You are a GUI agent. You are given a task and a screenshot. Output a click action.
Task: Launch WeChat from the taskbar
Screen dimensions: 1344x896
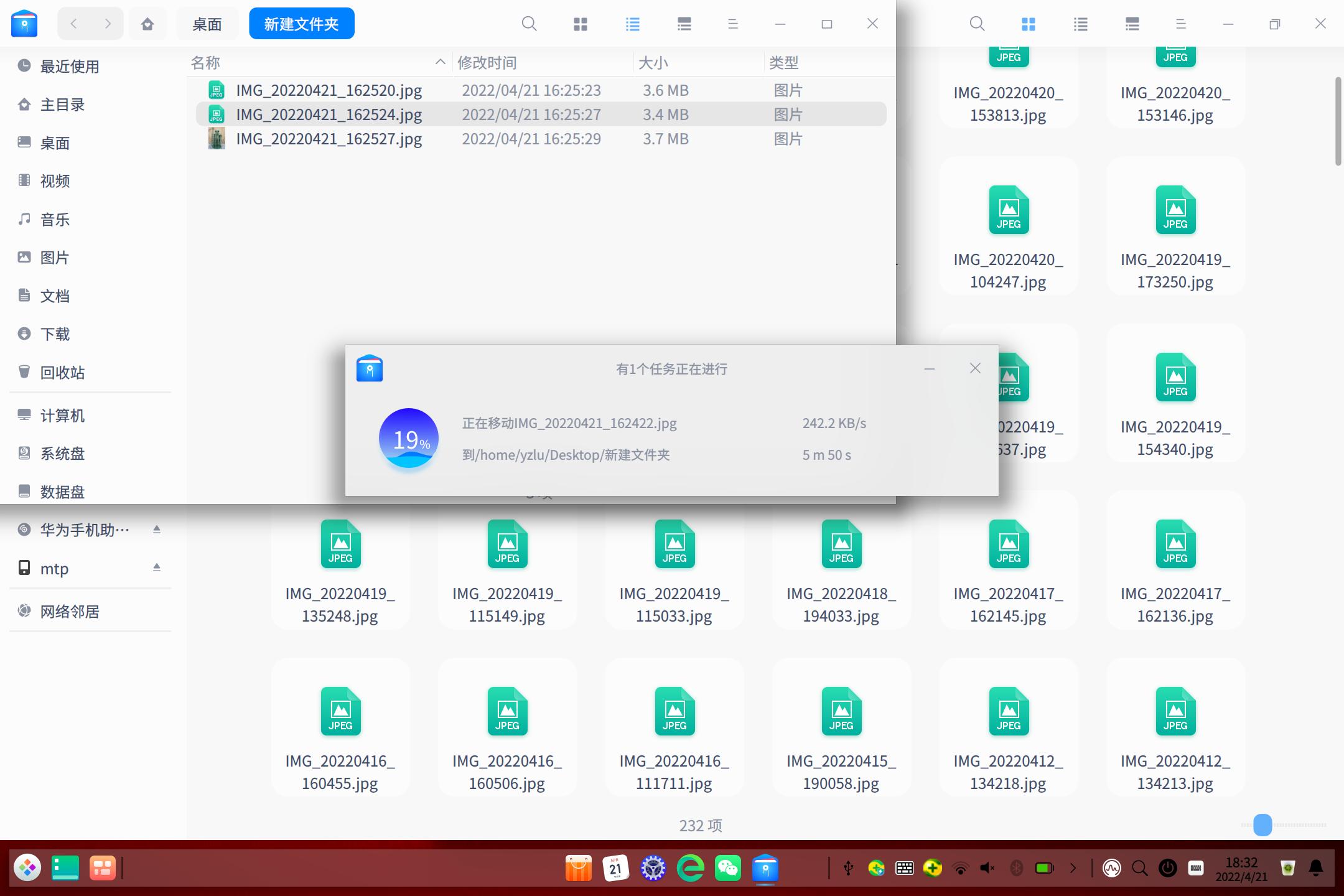click(727, 867)
